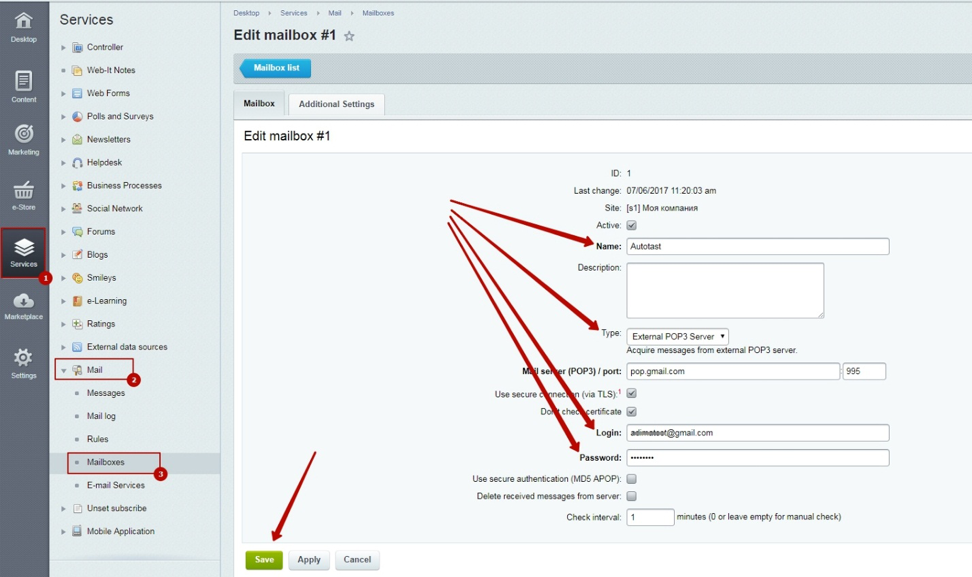972x577 pixels.
Task: Click the Mail icon in tree
Action: pos(77,370)
